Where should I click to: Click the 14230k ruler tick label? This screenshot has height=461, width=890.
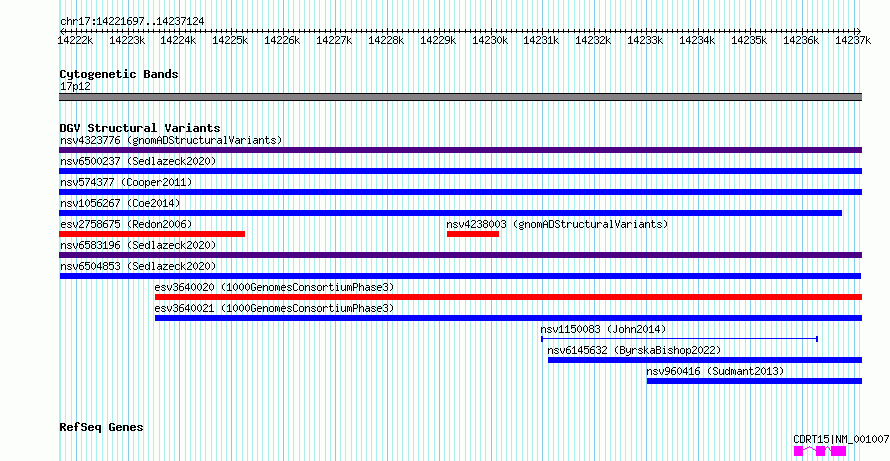click(490, 40)
